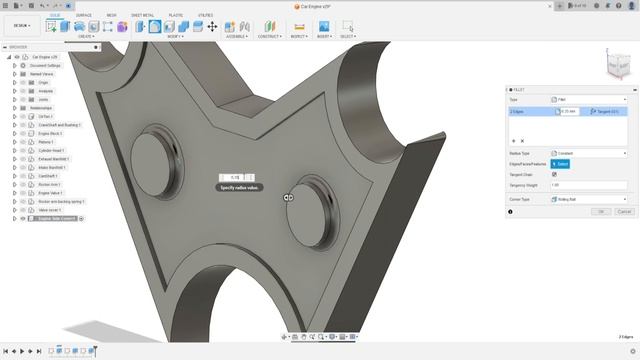640x360 pixels.
Task: Toggle visibility of Analysis folder
Action: click(23, 91)
